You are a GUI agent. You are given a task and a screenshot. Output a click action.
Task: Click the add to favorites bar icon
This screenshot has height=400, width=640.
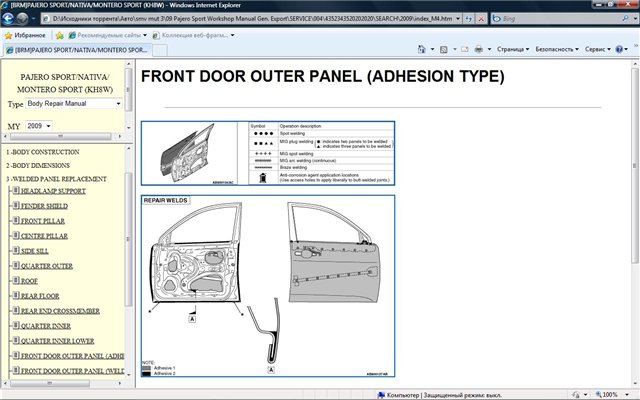(x=60, y=36)
